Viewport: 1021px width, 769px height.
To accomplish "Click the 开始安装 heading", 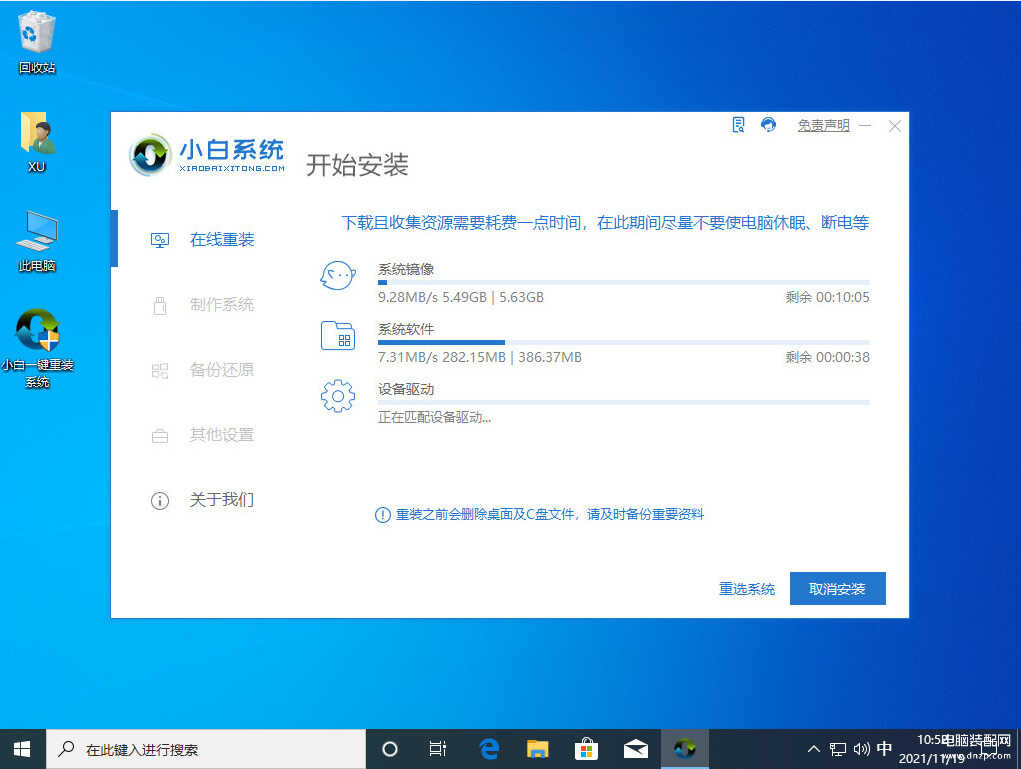I will point(357,165).
